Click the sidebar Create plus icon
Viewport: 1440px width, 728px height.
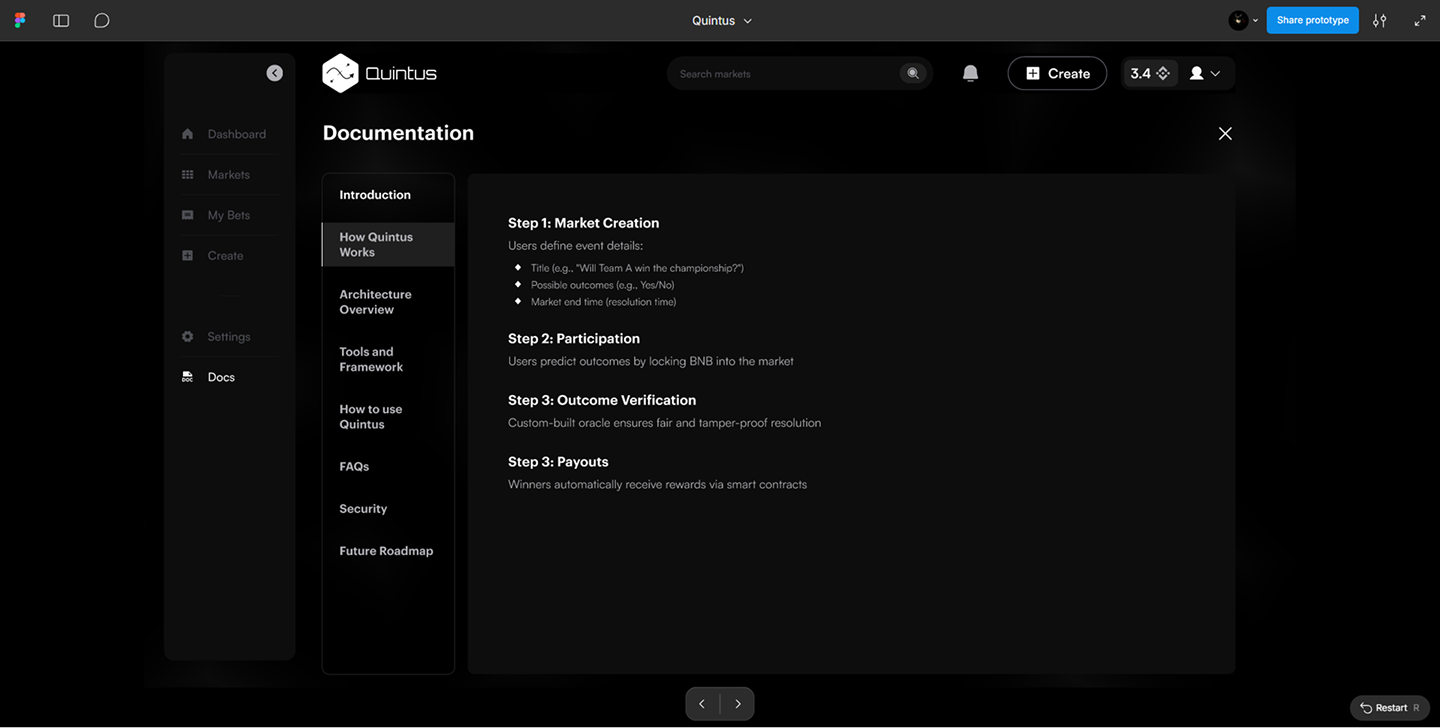[187, 256]
